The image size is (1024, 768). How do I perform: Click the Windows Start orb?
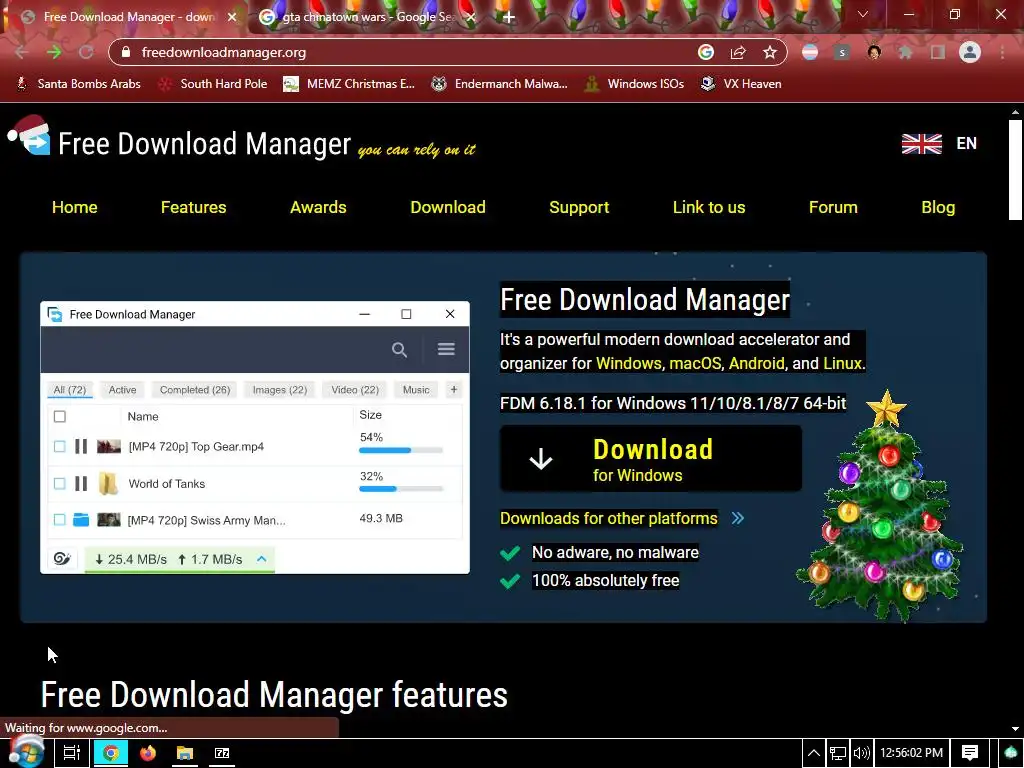(x=25, y=752)
